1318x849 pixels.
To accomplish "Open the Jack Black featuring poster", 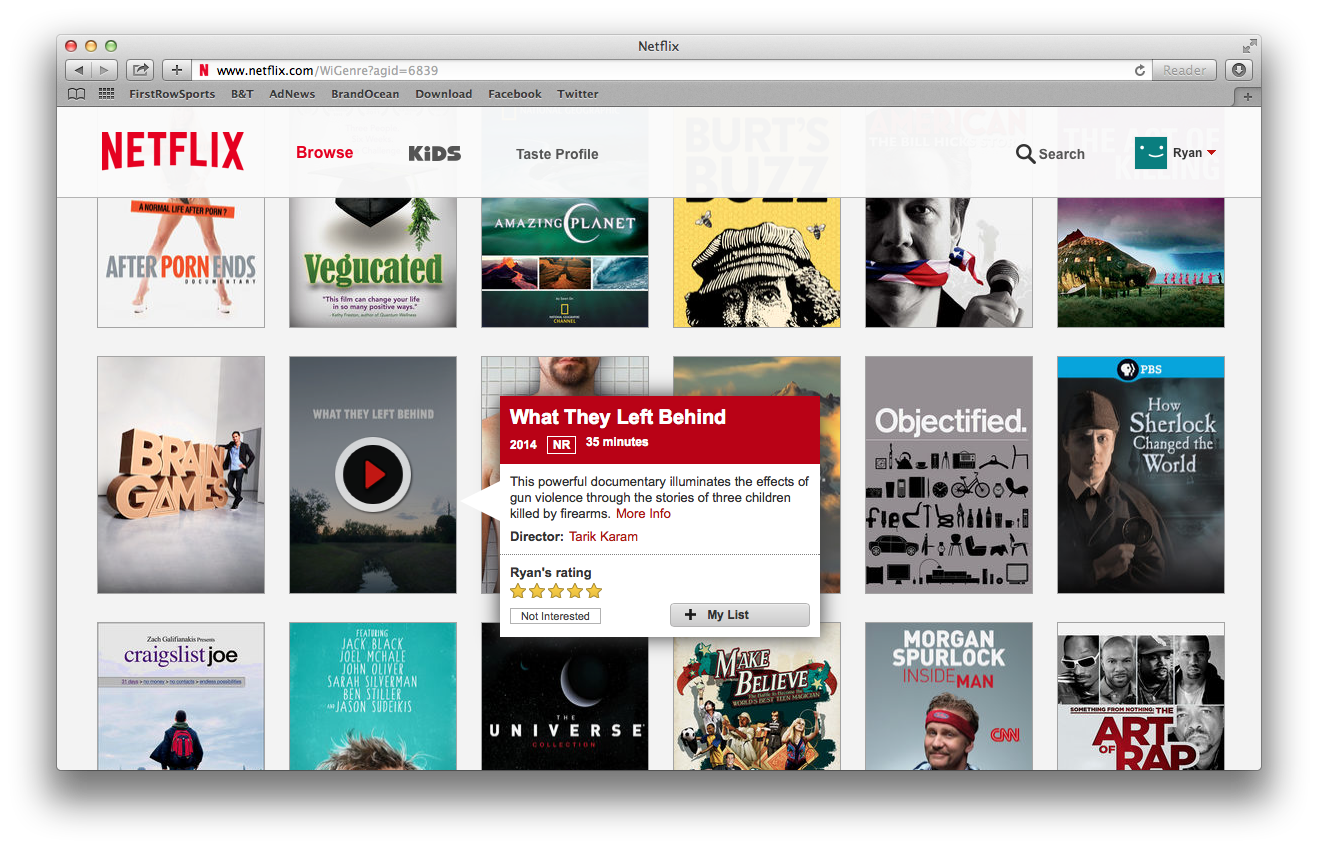I will tap(373, 696).
